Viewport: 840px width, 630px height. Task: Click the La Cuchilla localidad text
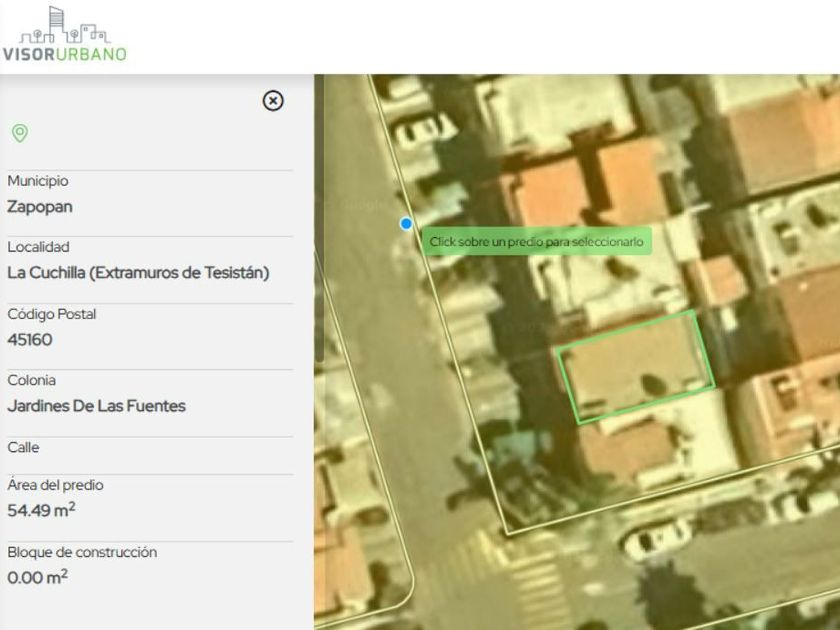(x=138, y=272)
